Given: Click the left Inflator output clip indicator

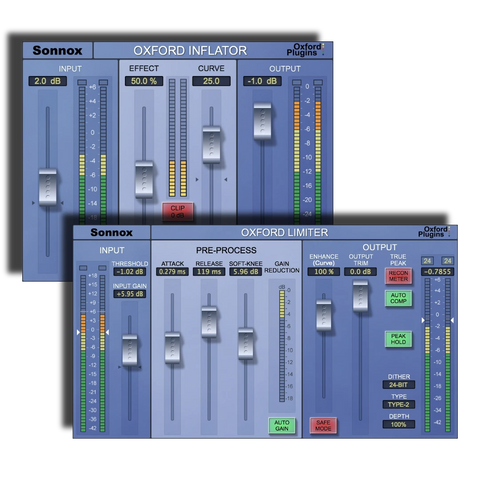Looking at the screenshot, I should 297,82.
